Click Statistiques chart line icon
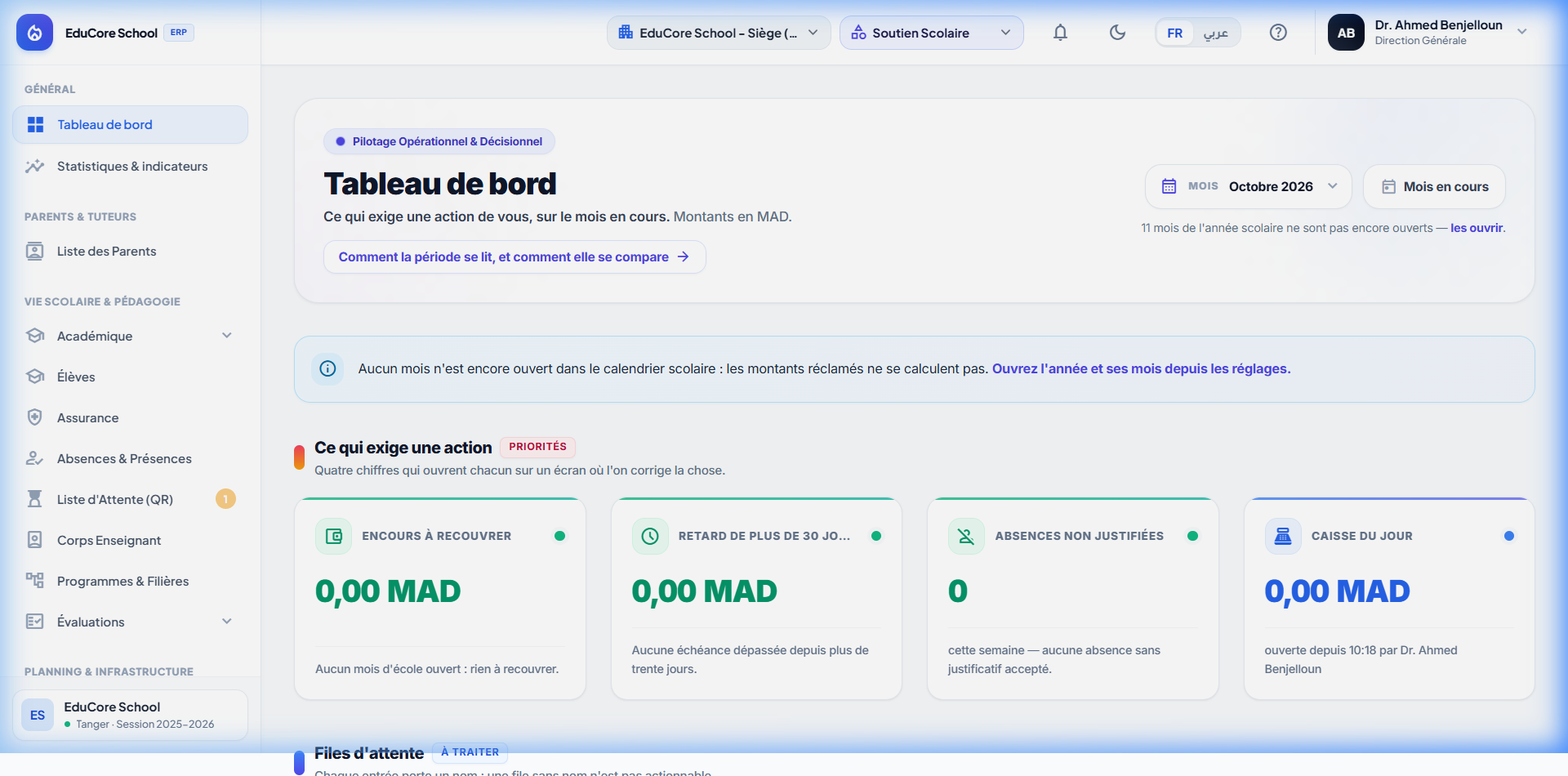The height and width of the screenshot is (776, 1568). click(x=34, y=166)
